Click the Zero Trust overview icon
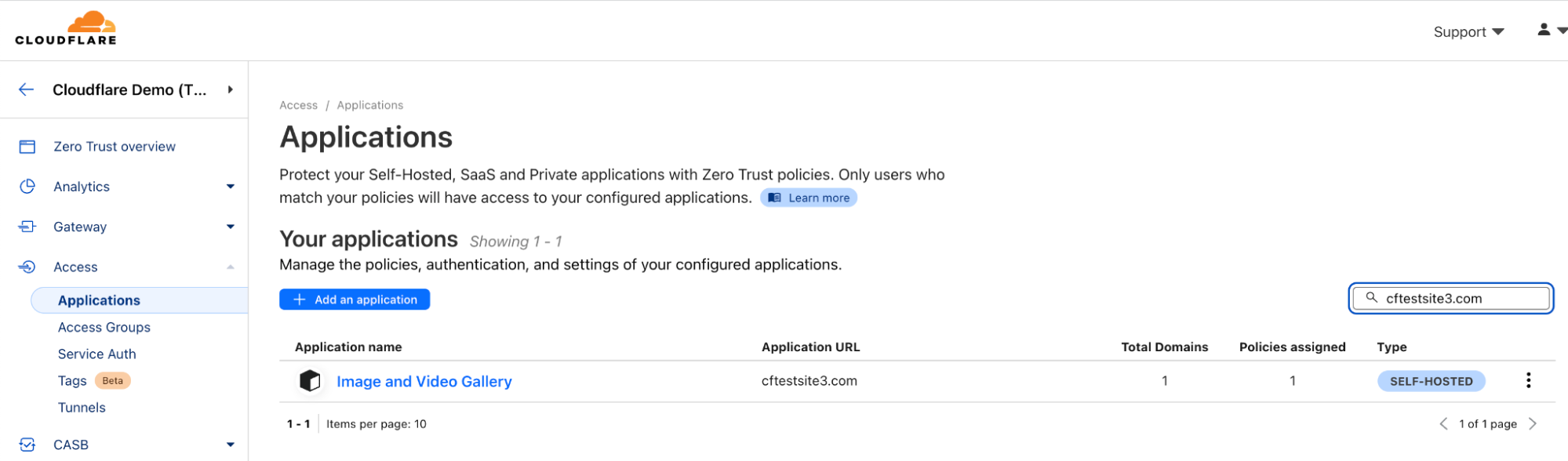Screen dimensions: 1568x461 27,147
